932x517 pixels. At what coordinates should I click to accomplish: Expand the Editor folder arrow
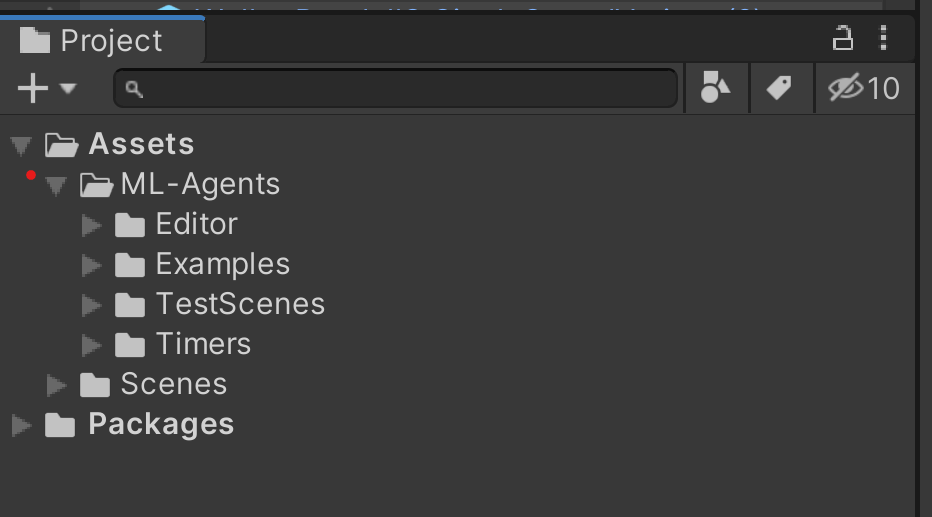91,225
